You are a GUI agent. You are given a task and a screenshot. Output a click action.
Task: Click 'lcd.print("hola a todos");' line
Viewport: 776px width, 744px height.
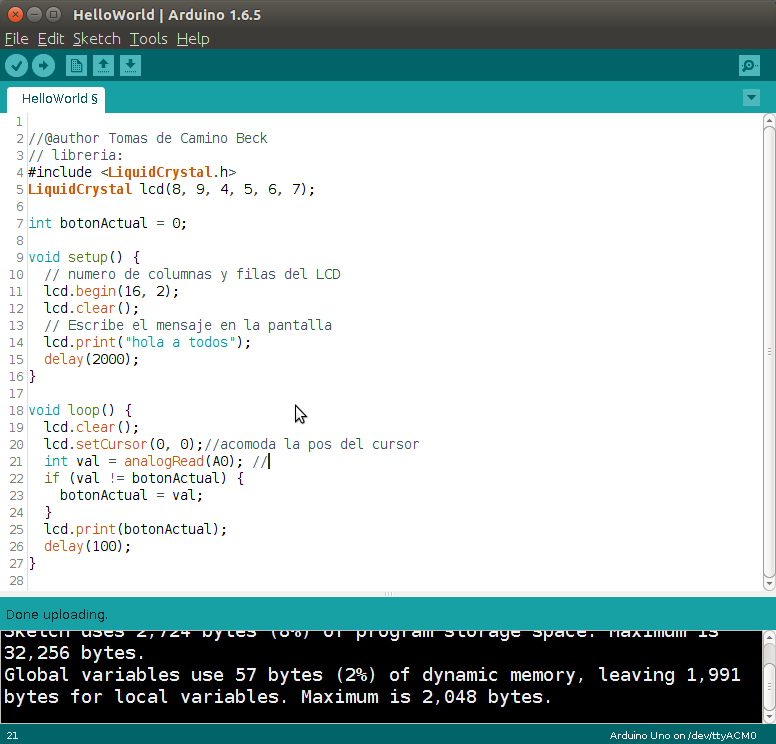[147, 342]
